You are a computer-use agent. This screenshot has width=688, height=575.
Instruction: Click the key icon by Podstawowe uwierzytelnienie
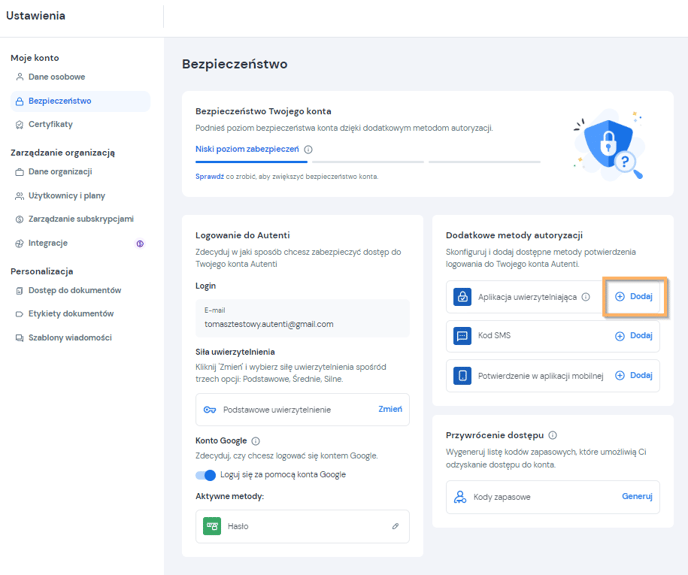click(210, 410)
